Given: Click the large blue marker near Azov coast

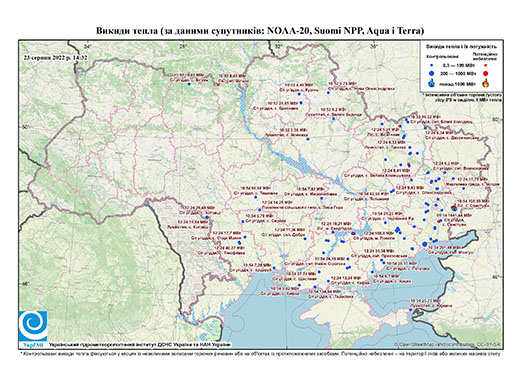Looking at the screenshot, I should 424,244.
